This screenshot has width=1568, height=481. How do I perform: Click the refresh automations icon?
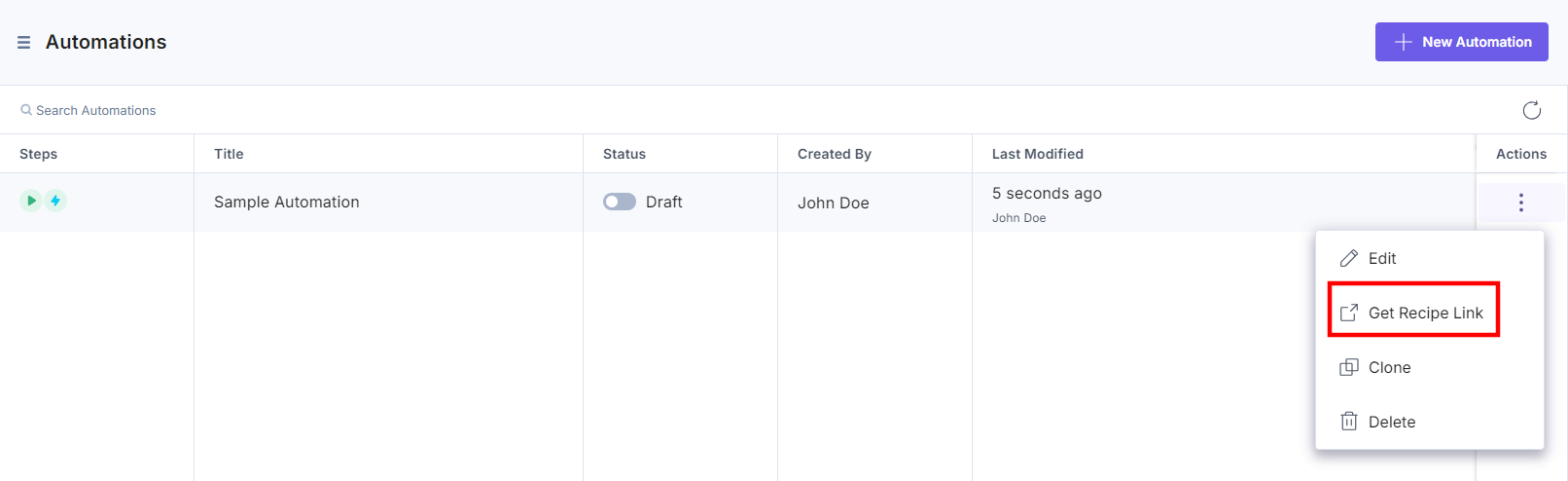(1531, 110)
